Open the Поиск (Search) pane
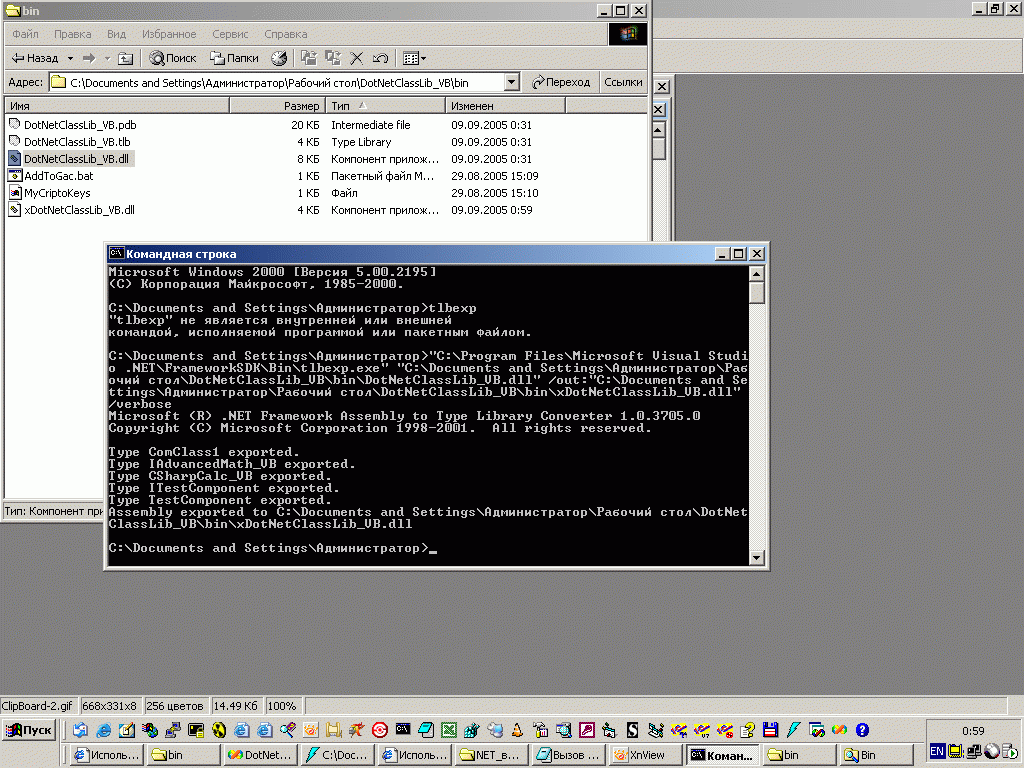The image size is (1024, 768). pos(173,58)
